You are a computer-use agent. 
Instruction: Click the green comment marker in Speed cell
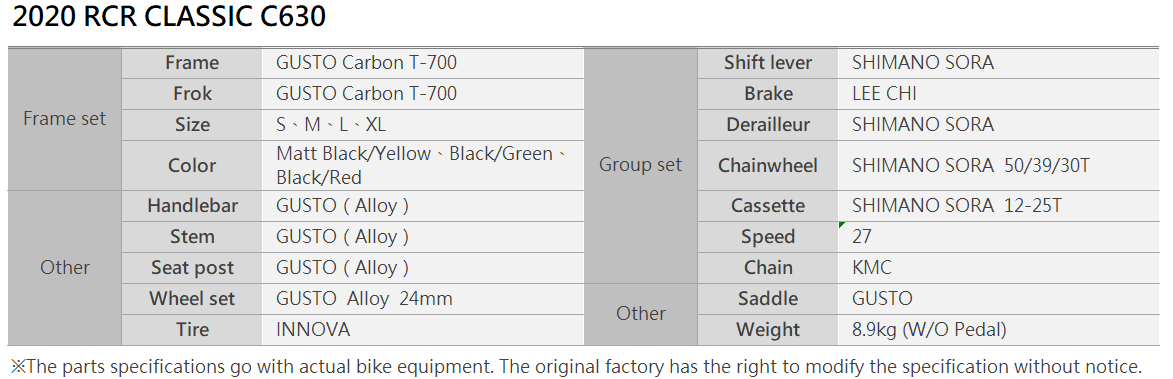pos(842,224)
